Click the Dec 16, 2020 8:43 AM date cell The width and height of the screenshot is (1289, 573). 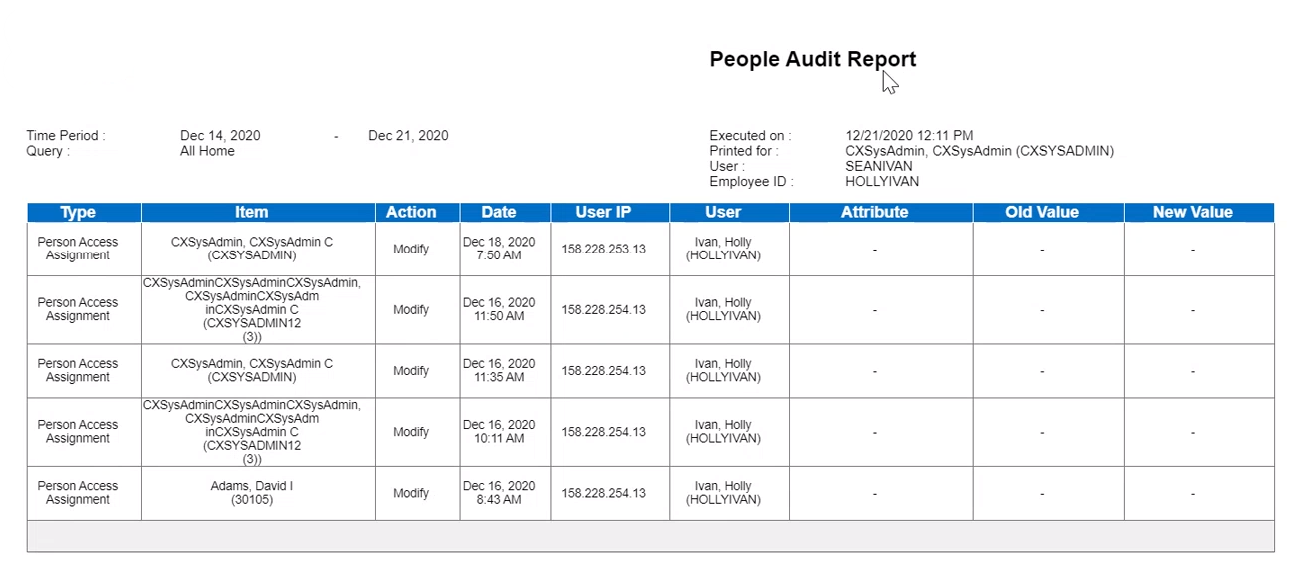[x=499, y=493]
